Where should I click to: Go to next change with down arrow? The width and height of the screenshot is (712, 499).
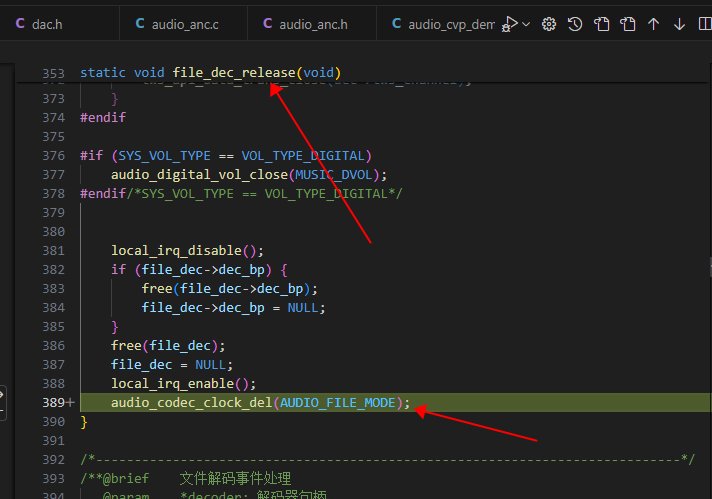(679, 24)
